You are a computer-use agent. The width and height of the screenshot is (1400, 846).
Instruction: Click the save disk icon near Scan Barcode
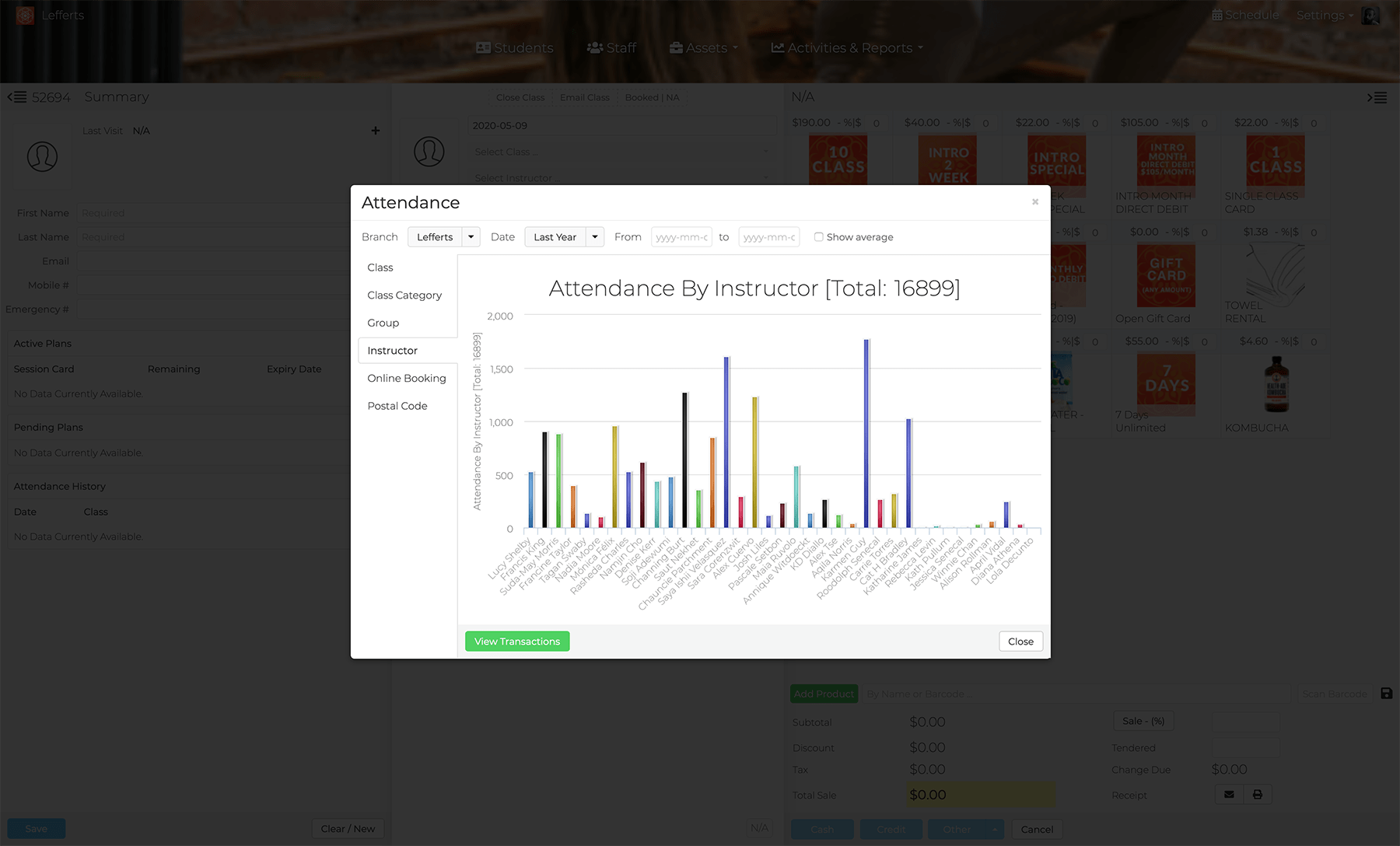pyautogui.click(x=1386, y=693)
